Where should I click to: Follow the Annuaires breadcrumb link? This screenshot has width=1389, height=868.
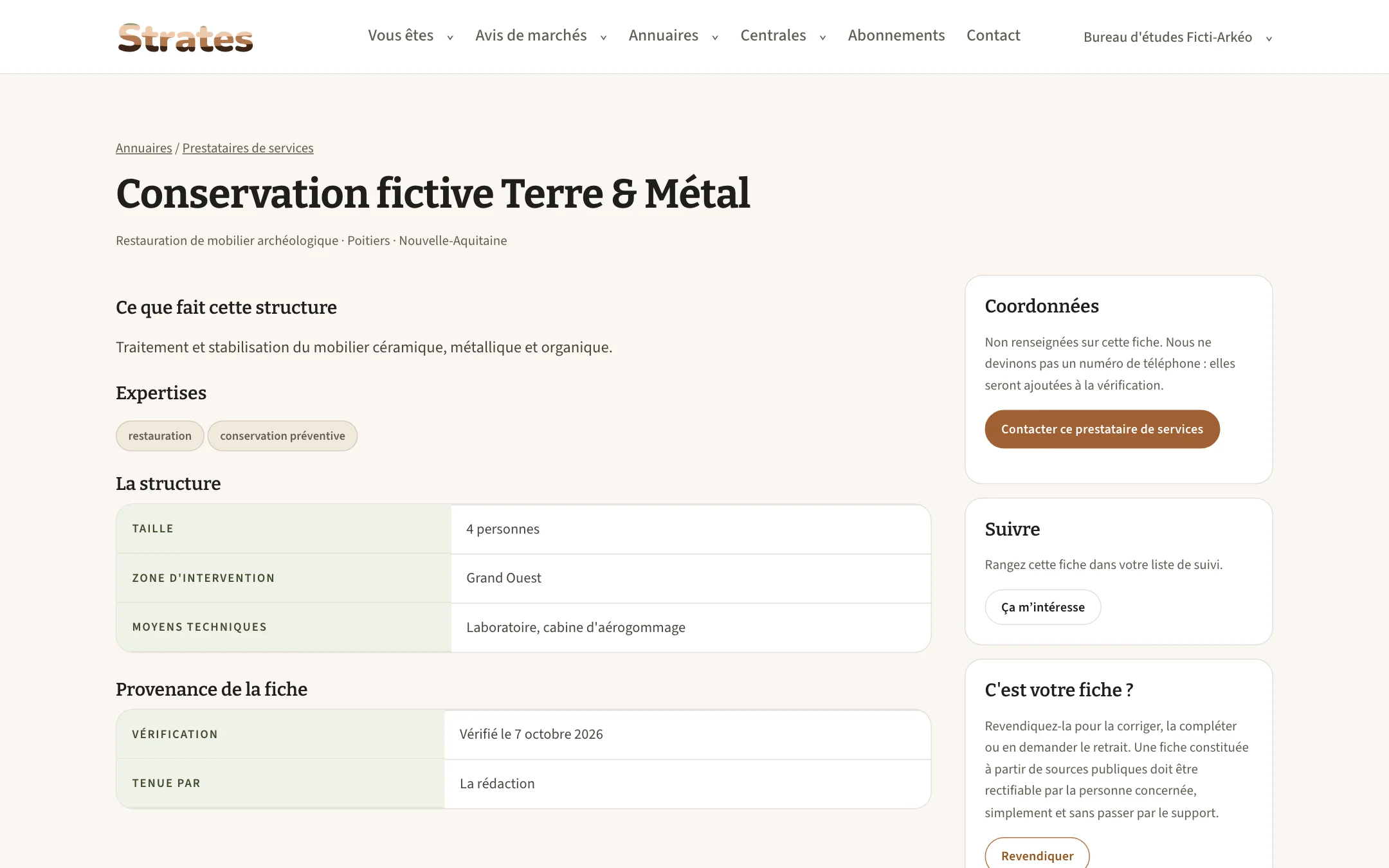pos(144,148)
